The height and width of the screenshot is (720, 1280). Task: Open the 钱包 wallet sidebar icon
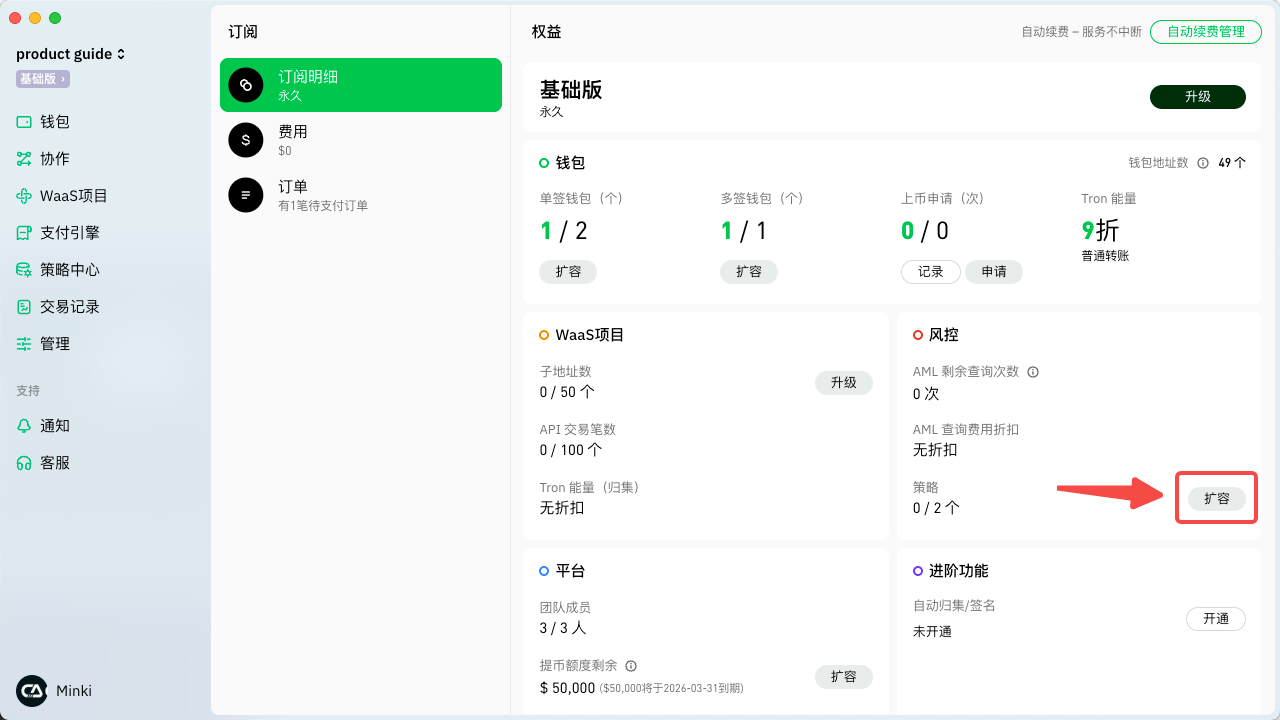[x=24, y=122]
